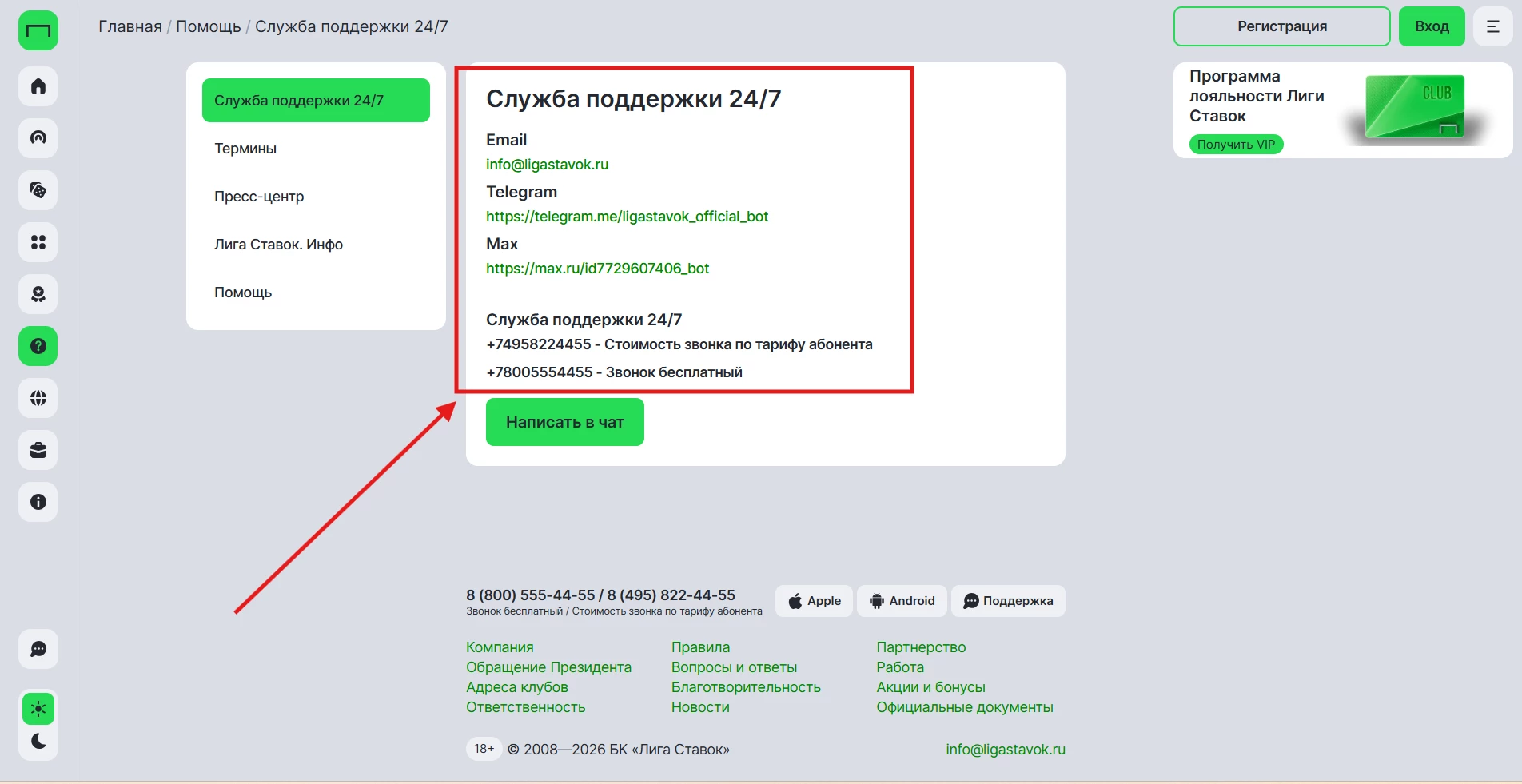Open Благотворительность footer link

[746, 687]
